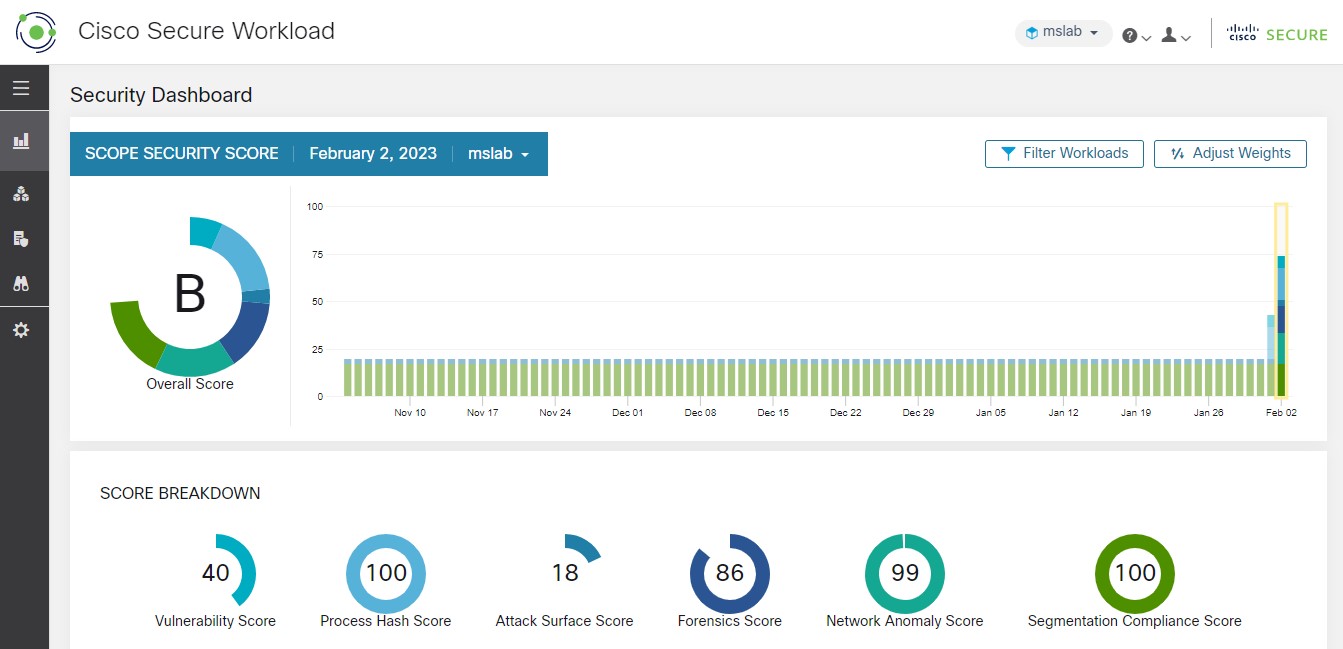Open the hamburger navigation menu
1343x649 pixels.
tap(21, 88)
